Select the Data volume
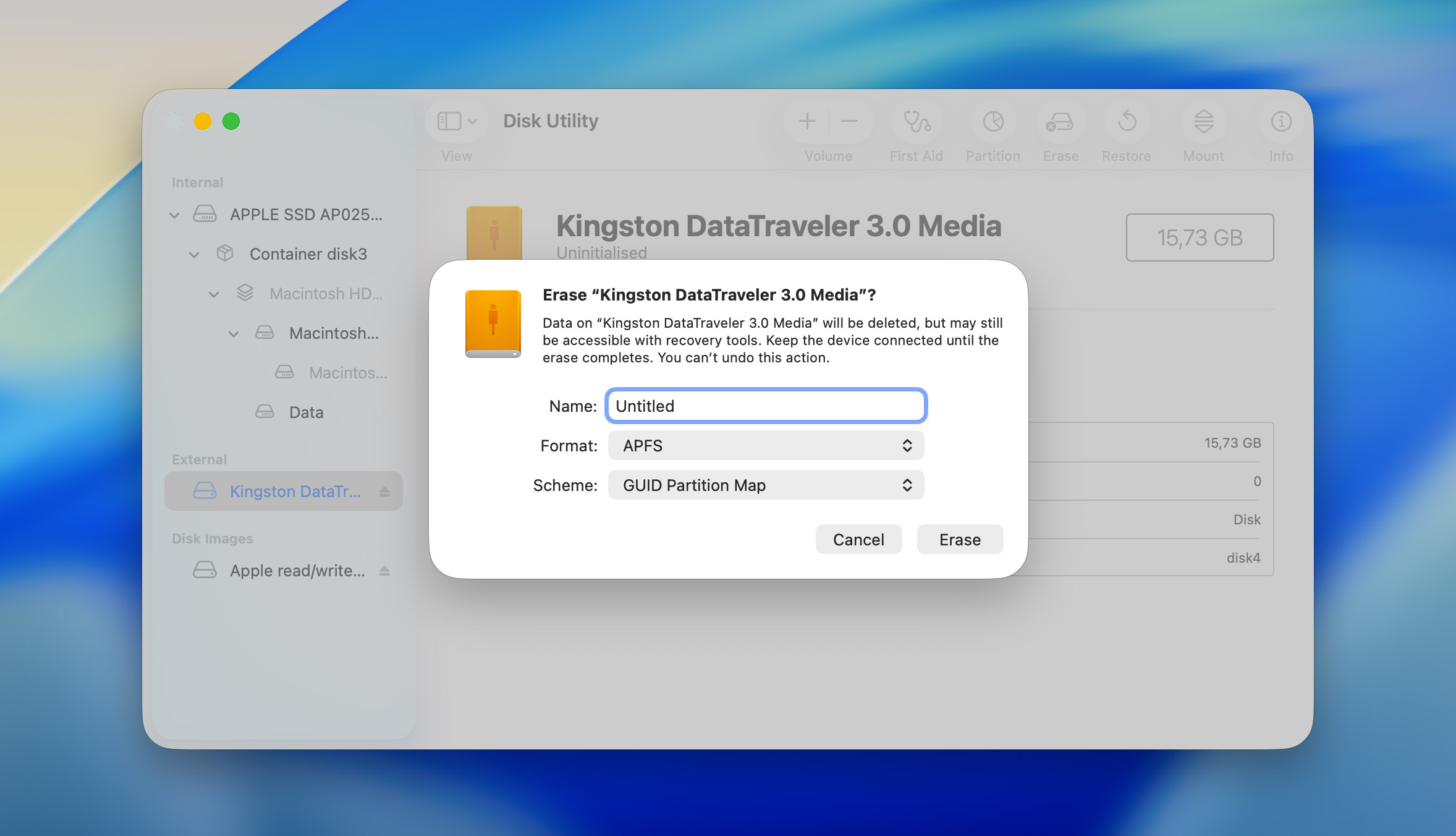 (x=284, y=412)
